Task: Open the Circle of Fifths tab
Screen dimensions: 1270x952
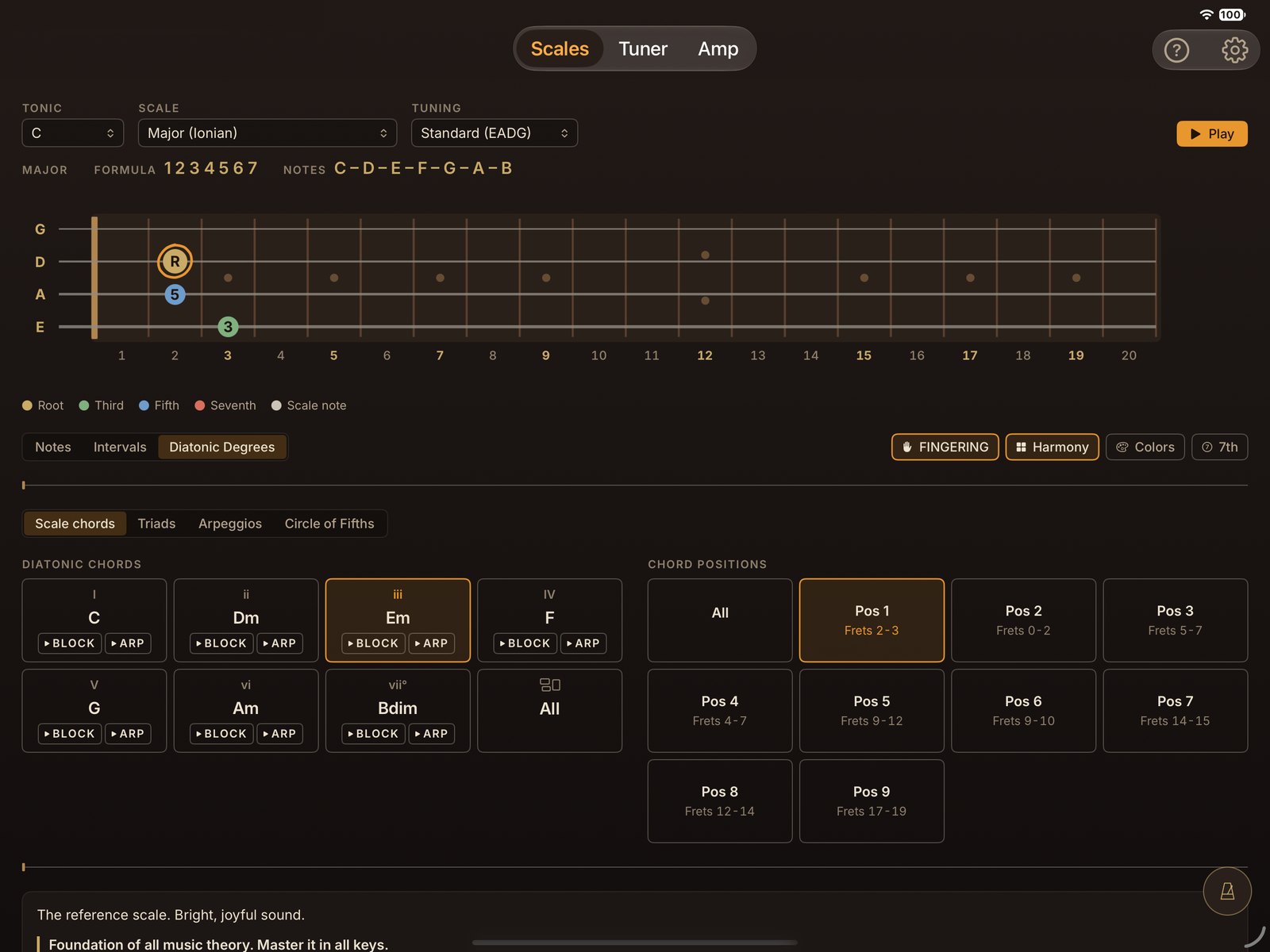Action: click(x=329, y=524)
